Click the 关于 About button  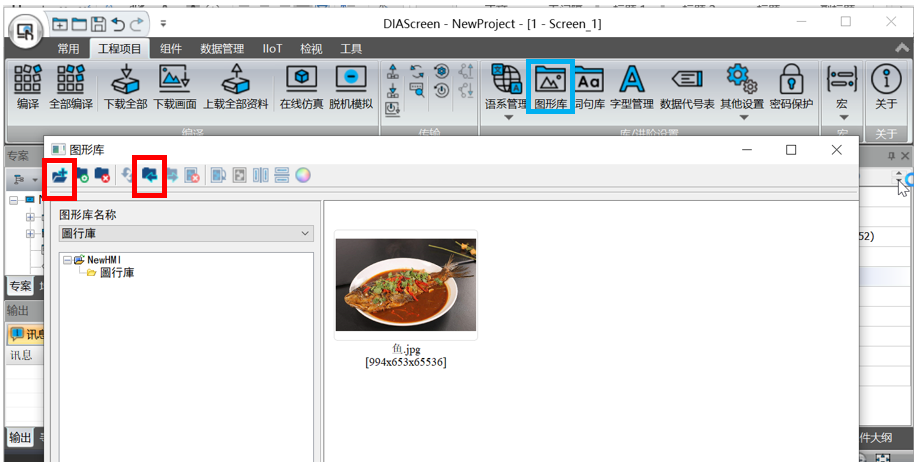point(886,86)
